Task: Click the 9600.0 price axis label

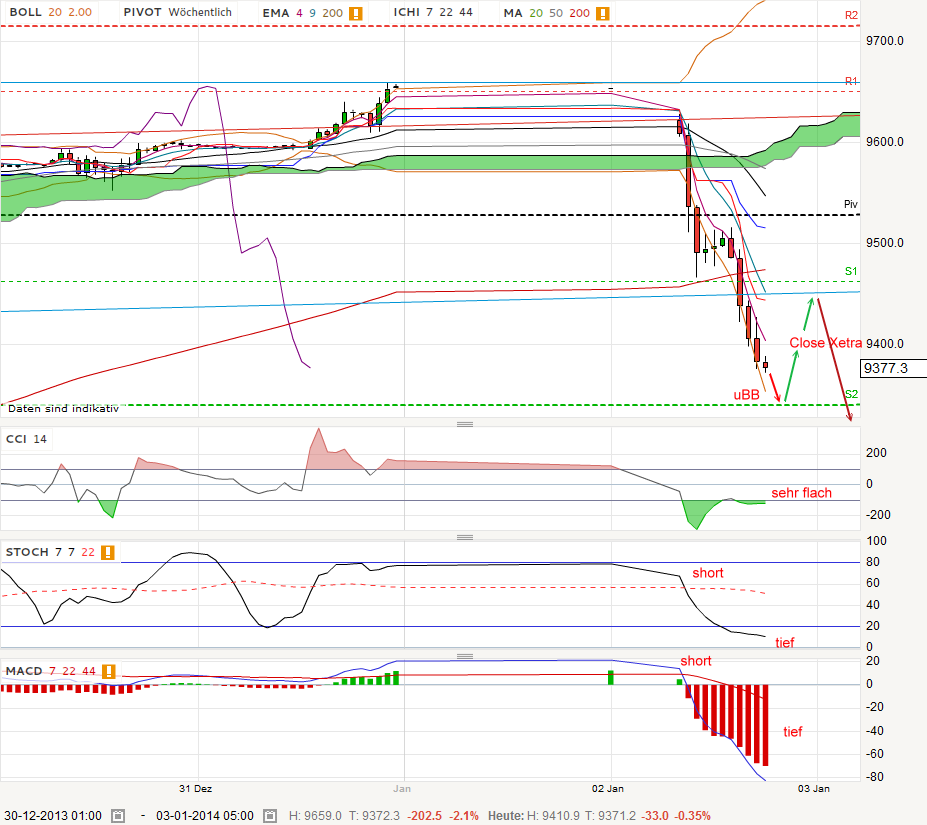Action: pos(884,142)
